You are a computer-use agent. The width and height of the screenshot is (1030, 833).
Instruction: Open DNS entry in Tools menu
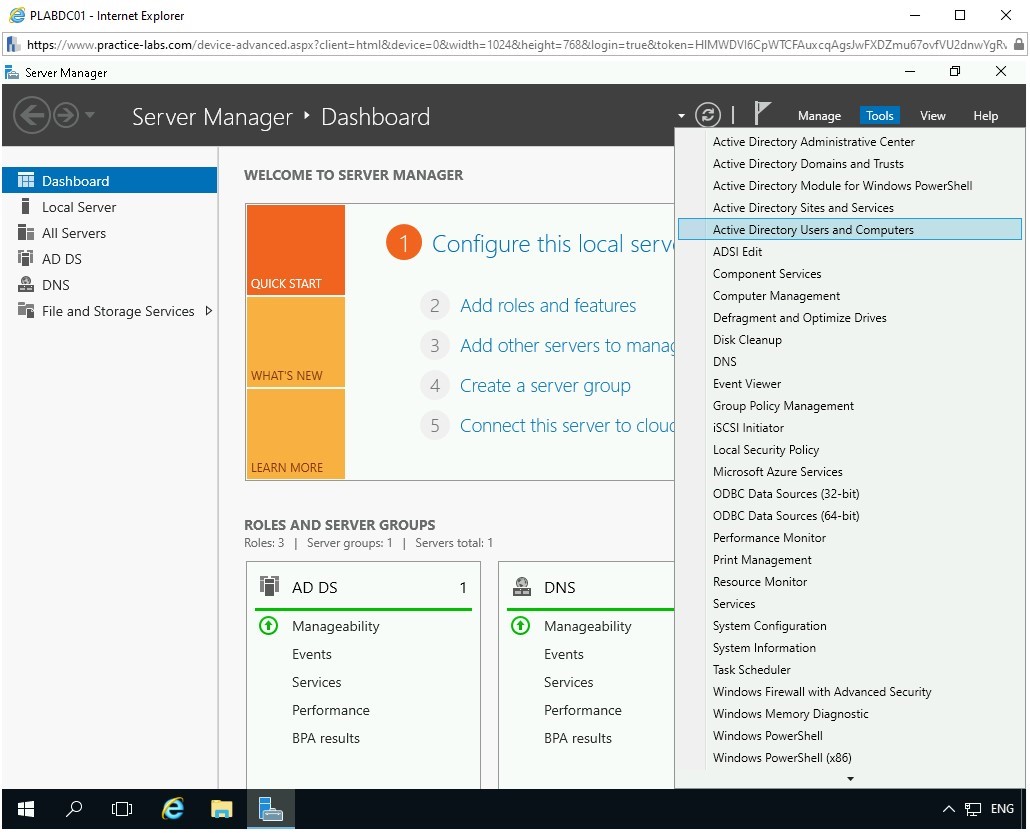(x=850, y=362)
